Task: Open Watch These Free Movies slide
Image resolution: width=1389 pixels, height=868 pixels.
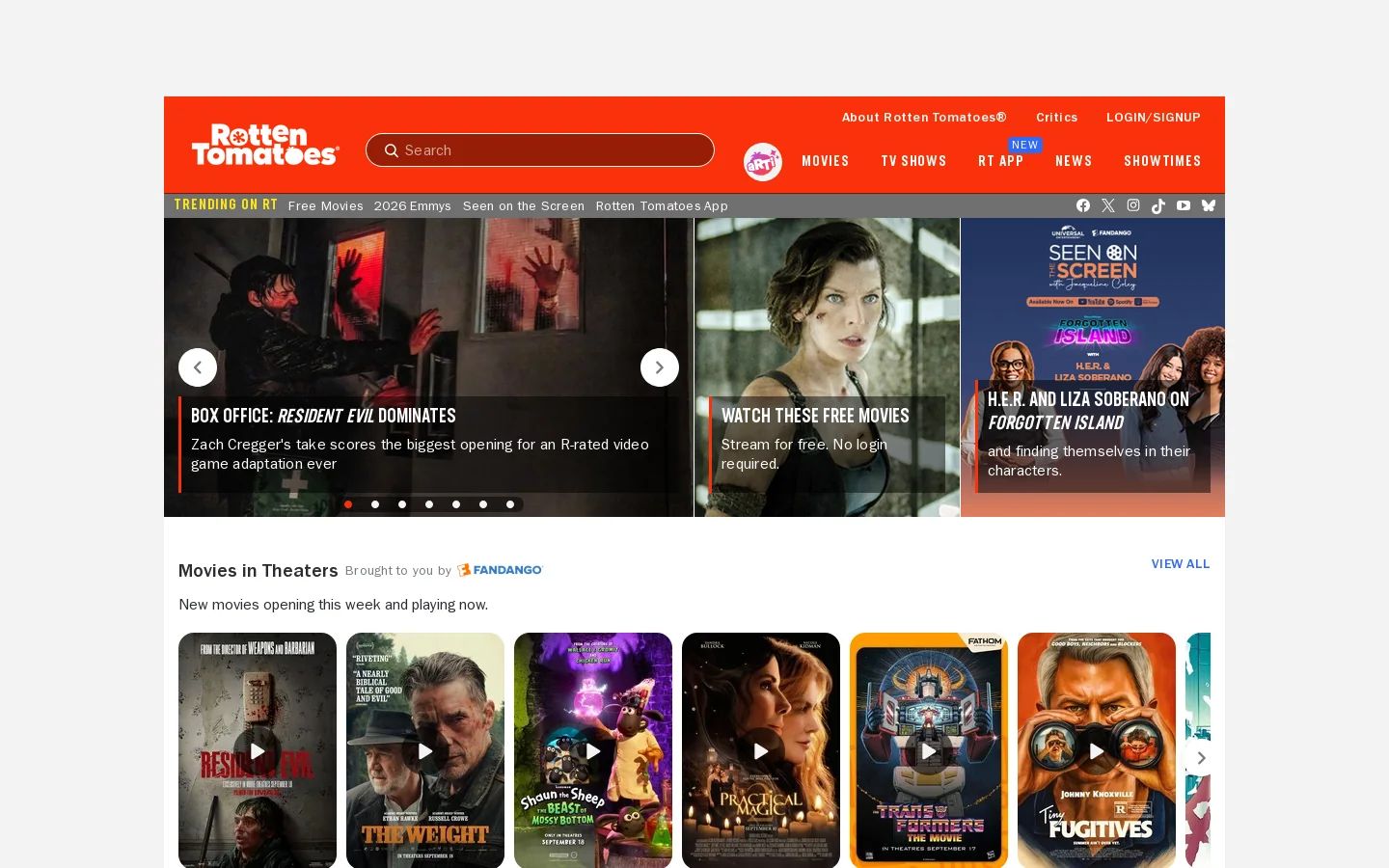Action: tap(828, 367)
